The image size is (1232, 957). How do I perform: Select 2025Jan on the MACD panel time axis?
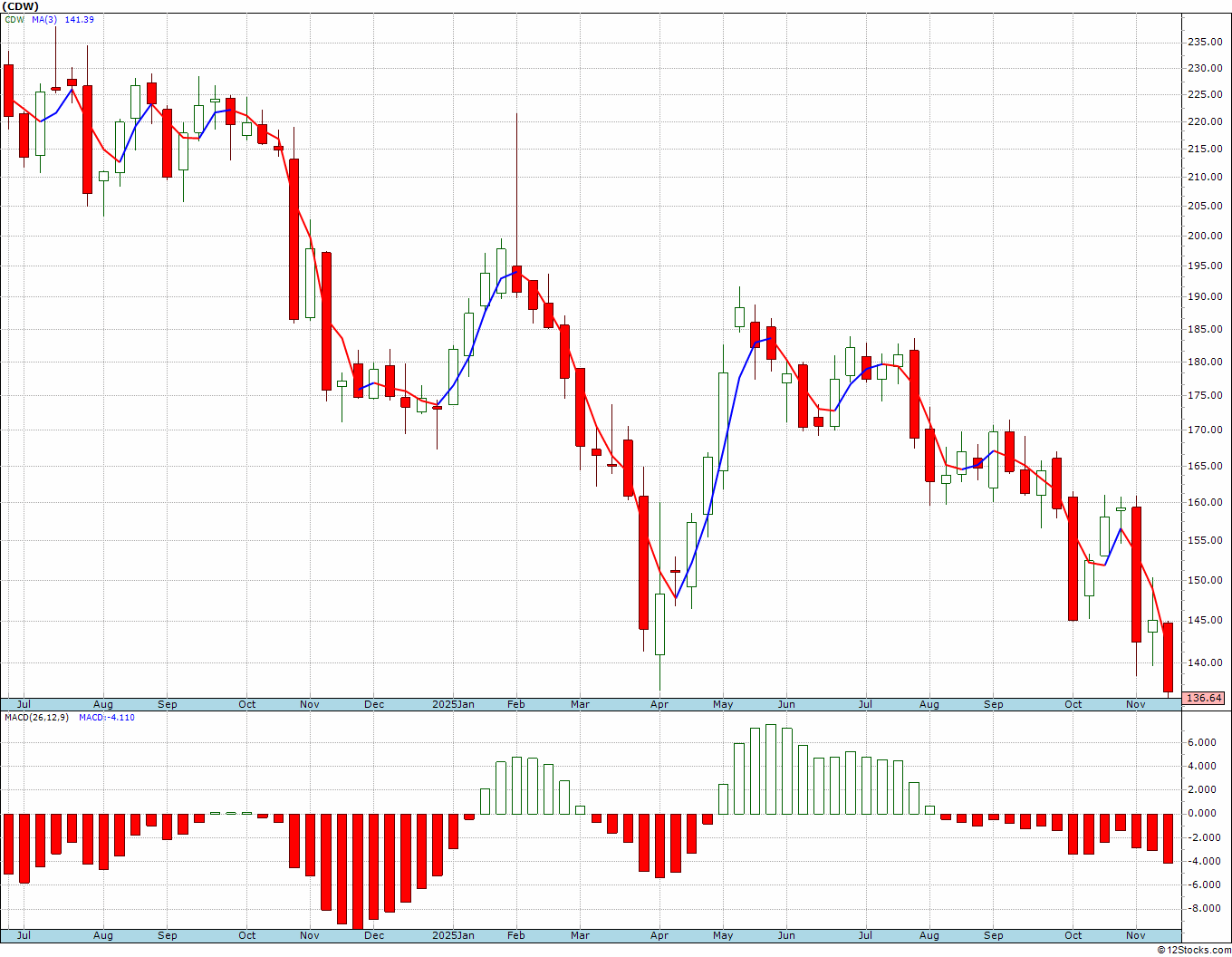(453, 935)
